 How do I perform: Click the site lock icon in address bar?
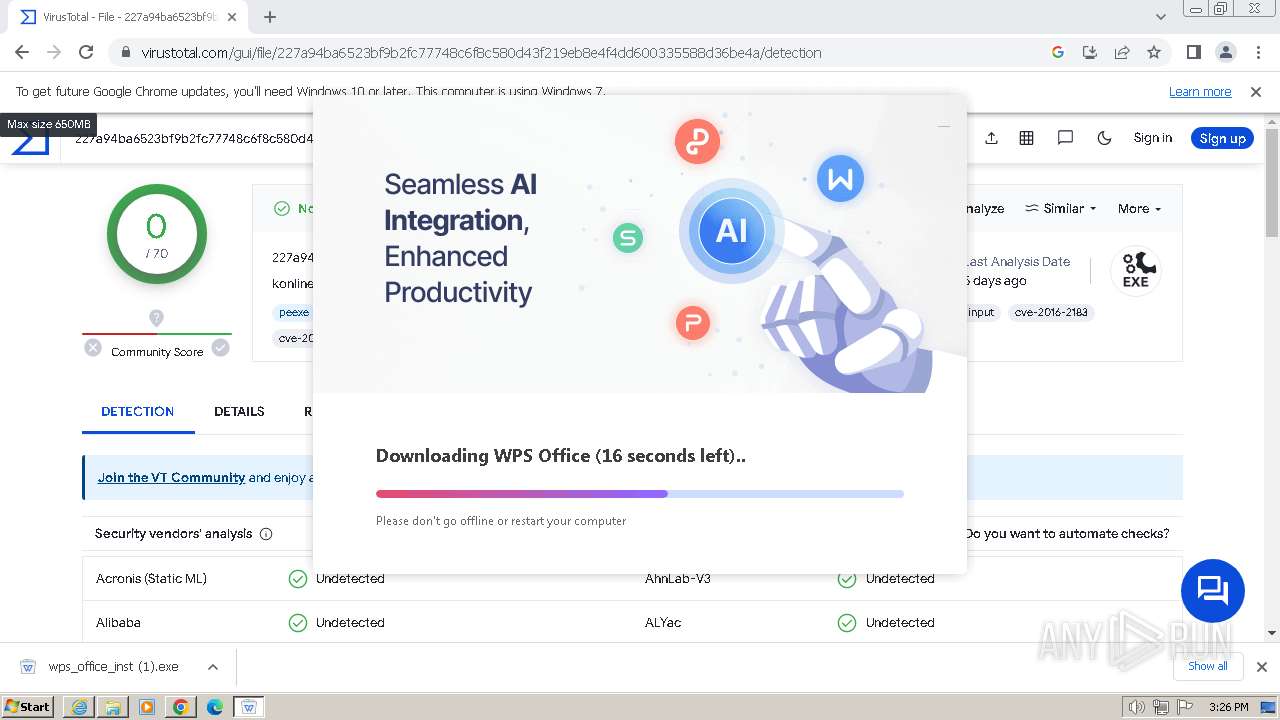coord(125,52)
